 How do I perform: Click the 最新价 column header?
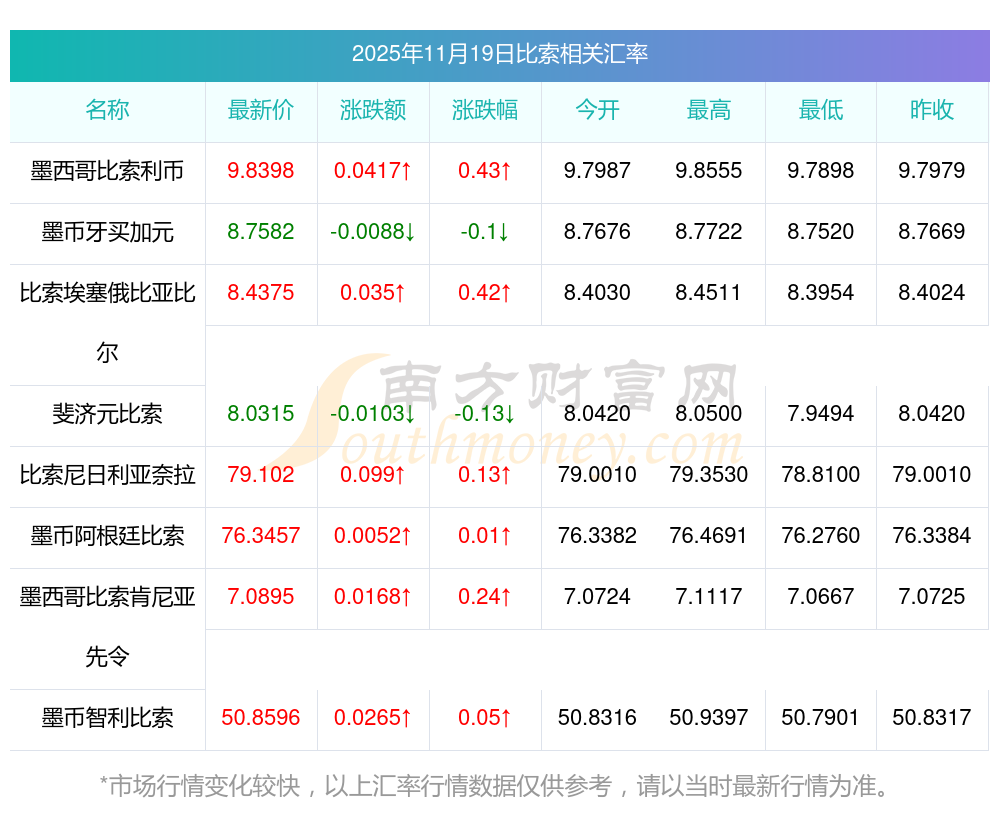click(x=260, y=110)
